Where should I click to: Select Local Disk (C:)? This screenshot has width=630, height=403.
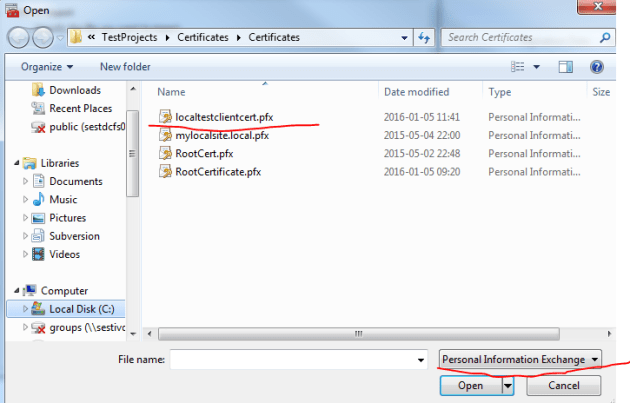click(82, 309)
